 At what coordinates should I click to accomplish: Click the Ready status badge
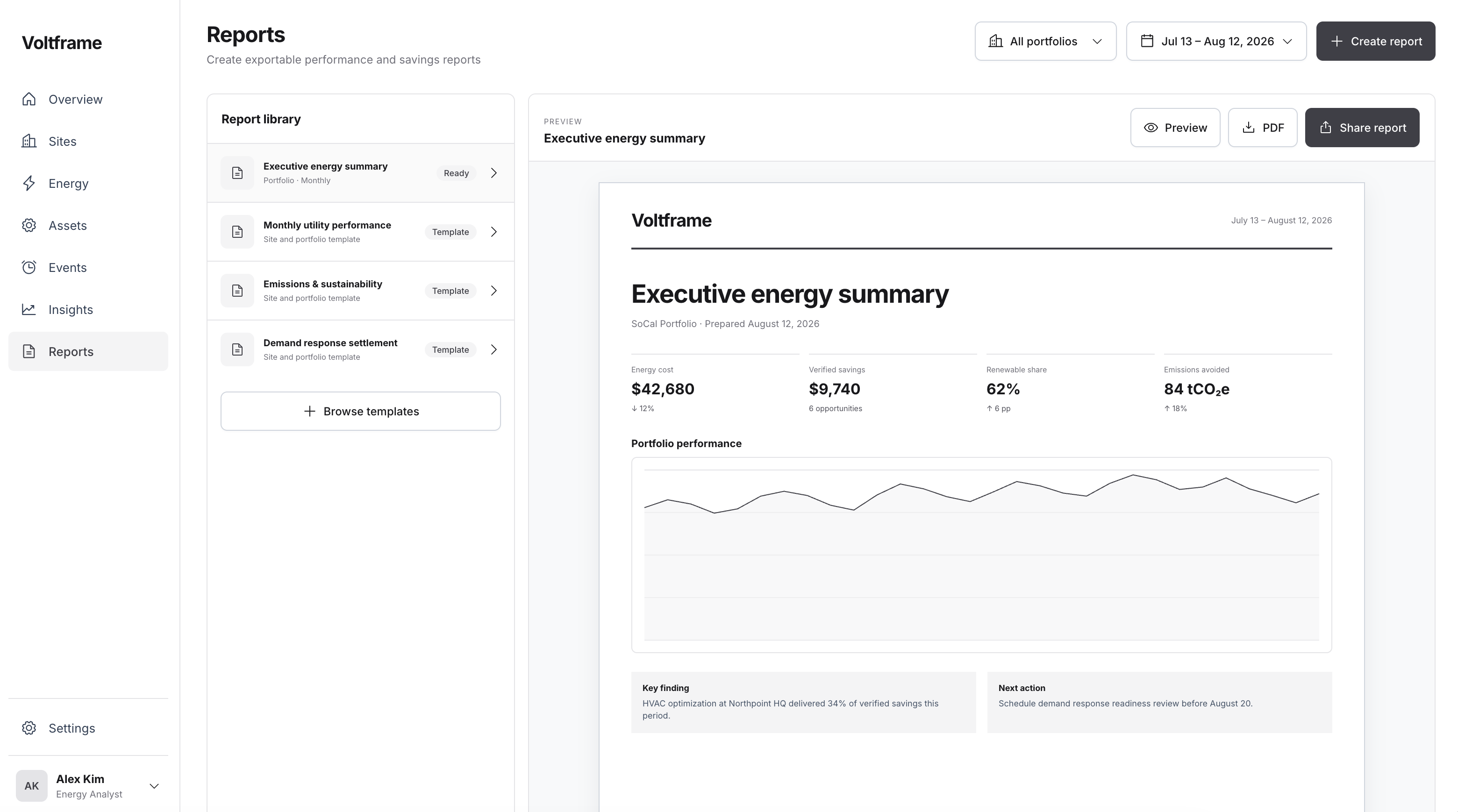[456, 172]
